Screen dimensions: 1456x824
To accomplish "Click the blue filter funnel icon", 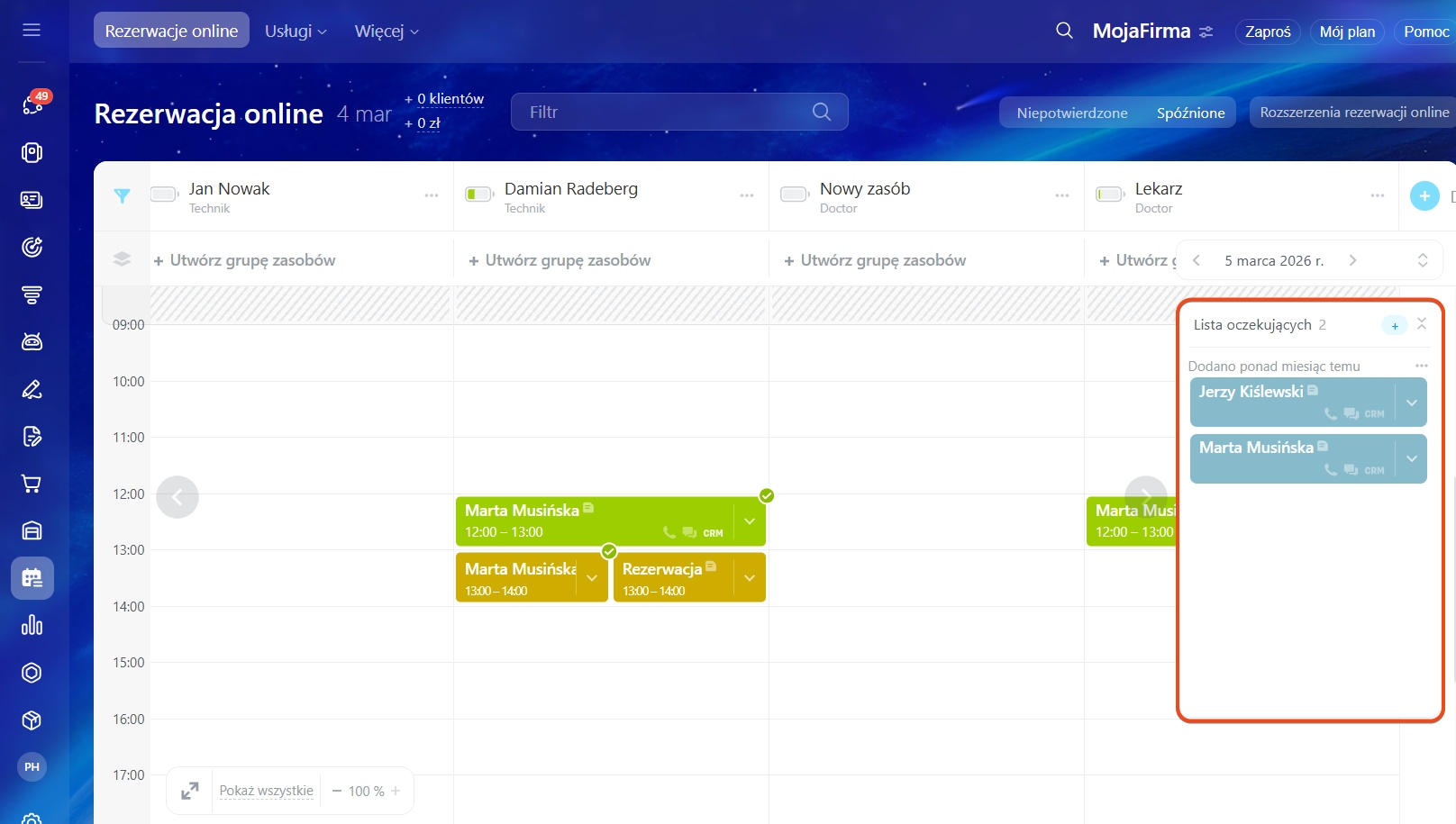I will point(123,195).
